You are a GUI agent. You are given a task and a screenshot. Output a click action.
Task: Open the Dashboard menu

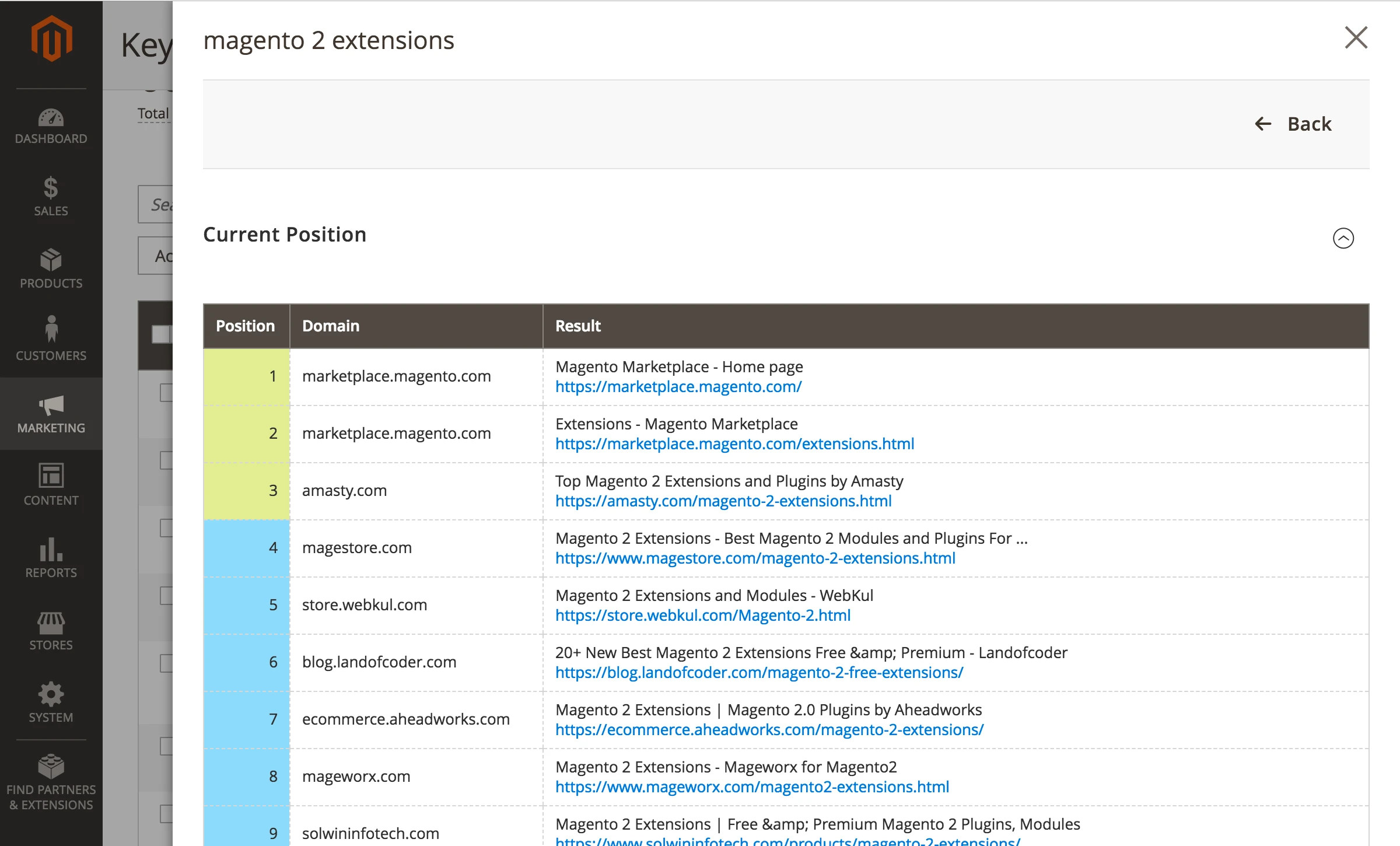(51, 126)
